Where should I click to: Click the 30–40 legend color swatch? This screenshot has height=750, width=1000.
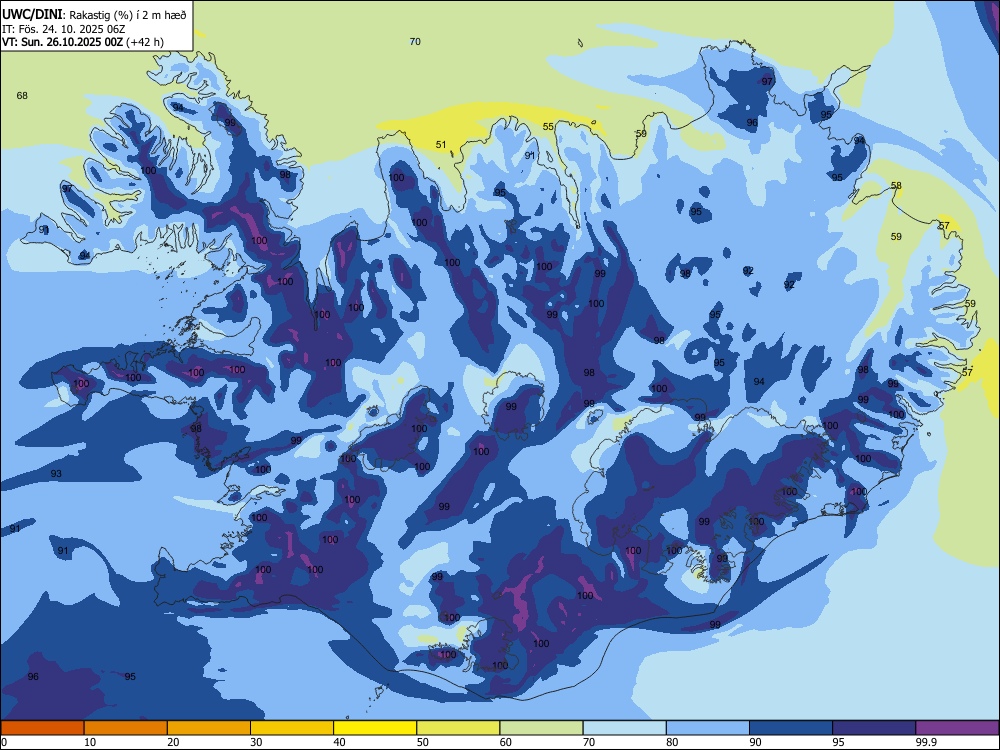pos(292,728)
